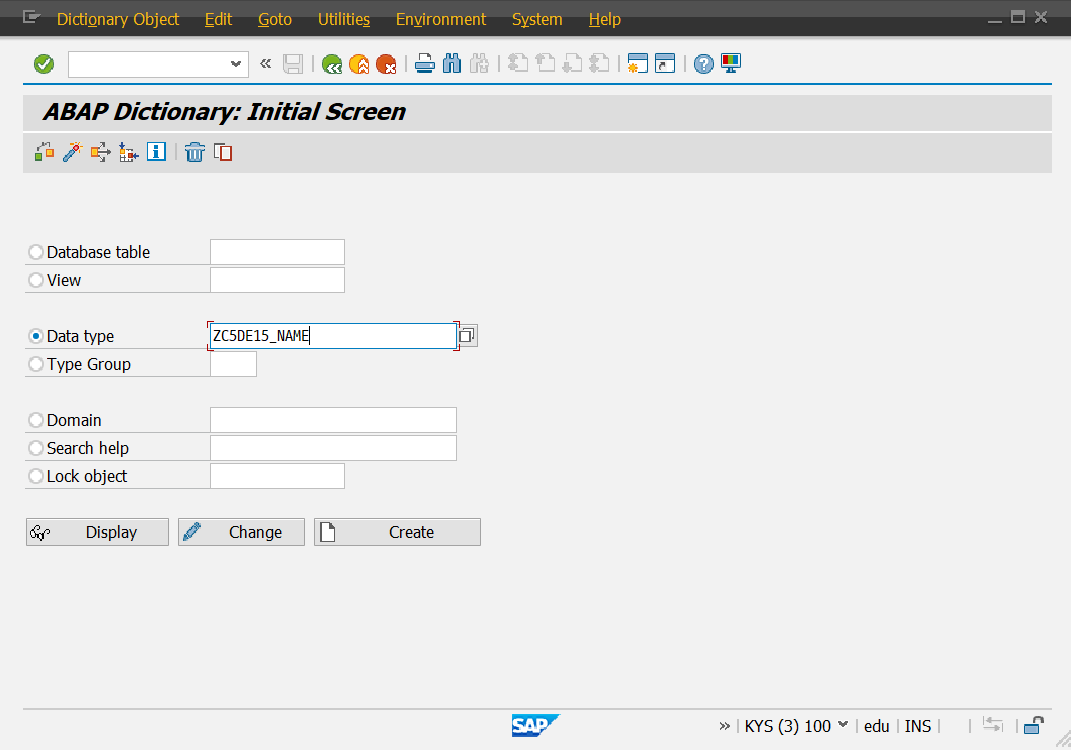Click the Delete trash can icon
Screen dimensions: 1071x750
tap(195, 152)
